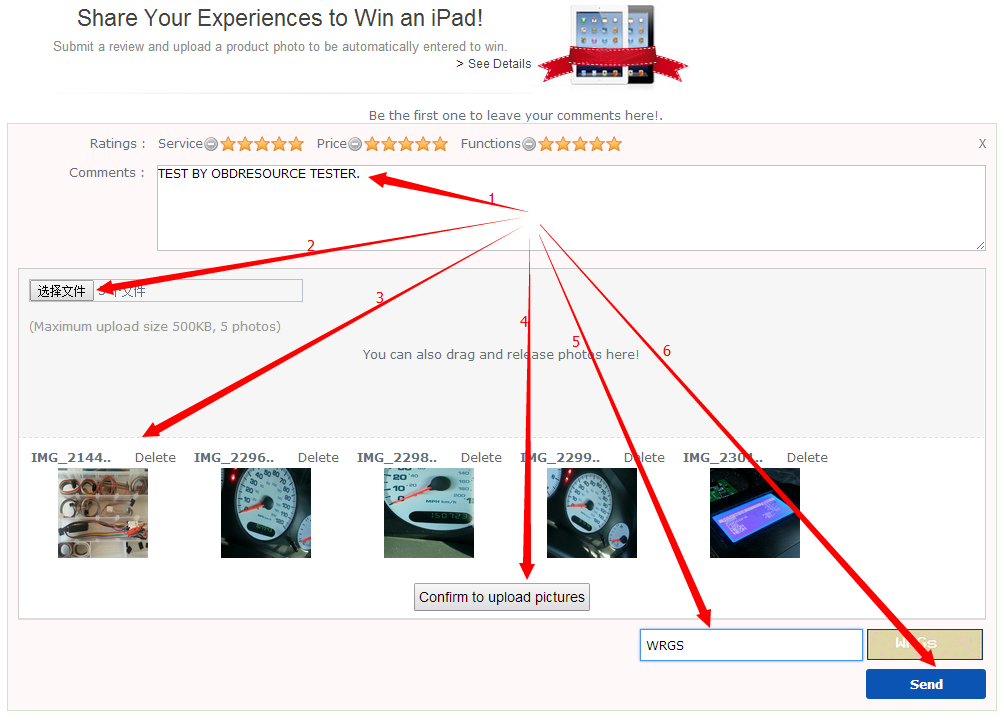Click the iPad prize promotional image
Viewport: 1004px width, 724px height.
click(613, 45)
